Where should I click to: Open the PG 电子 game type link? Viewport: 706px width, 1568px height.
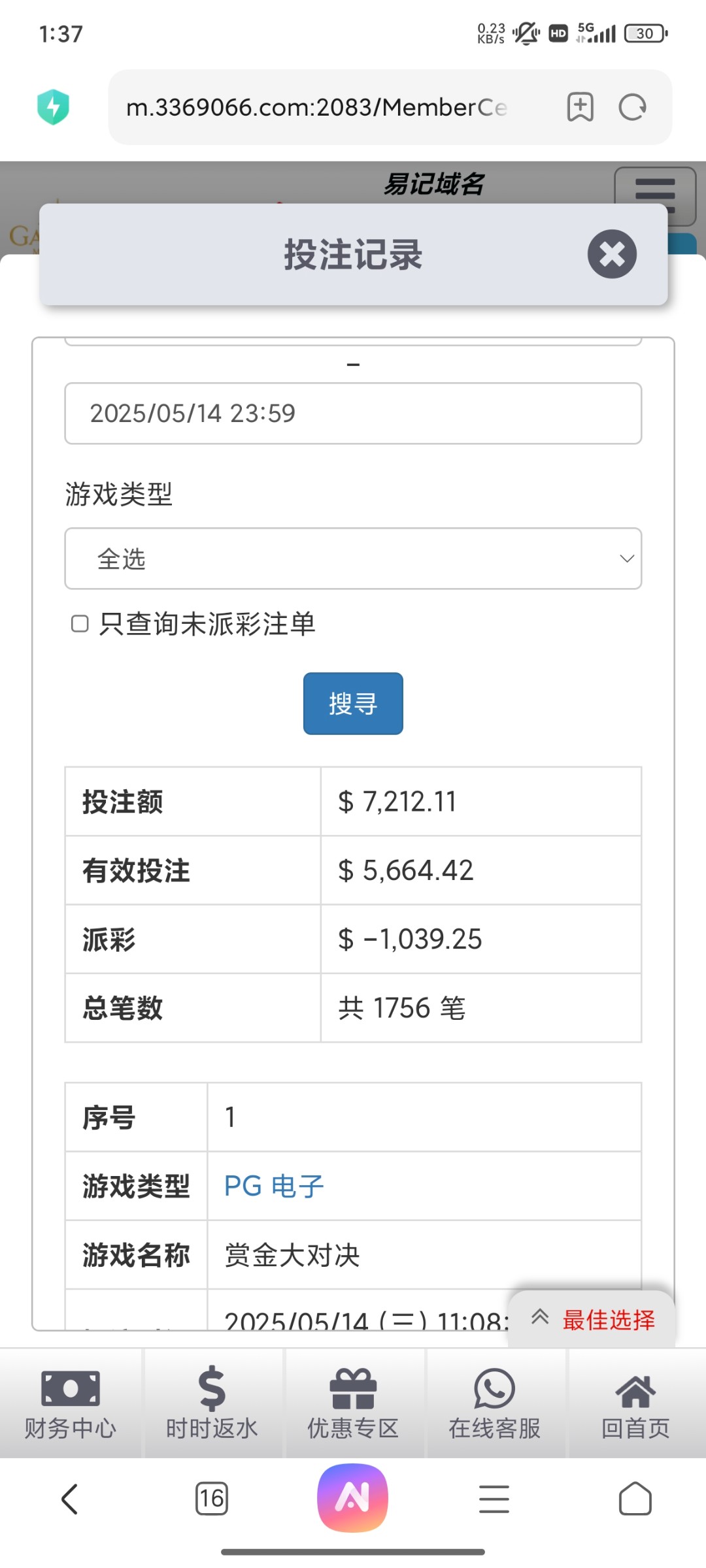(274, 1186)
